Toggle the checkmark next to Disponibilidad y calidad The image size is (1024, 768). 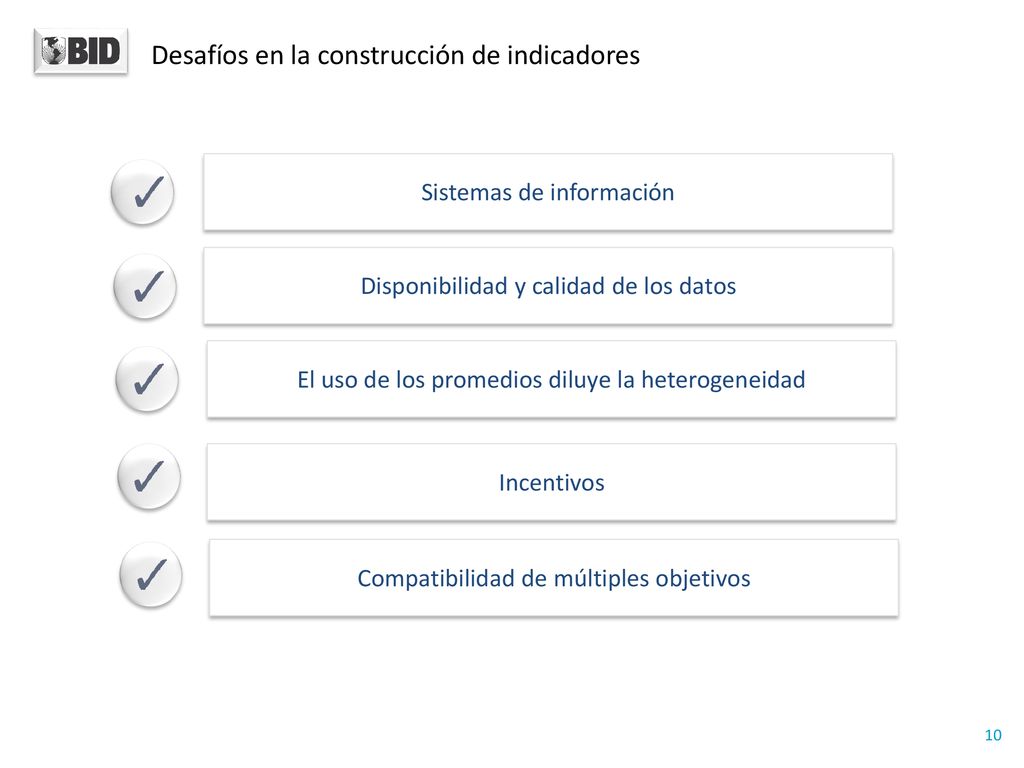(x=145, y=287)
